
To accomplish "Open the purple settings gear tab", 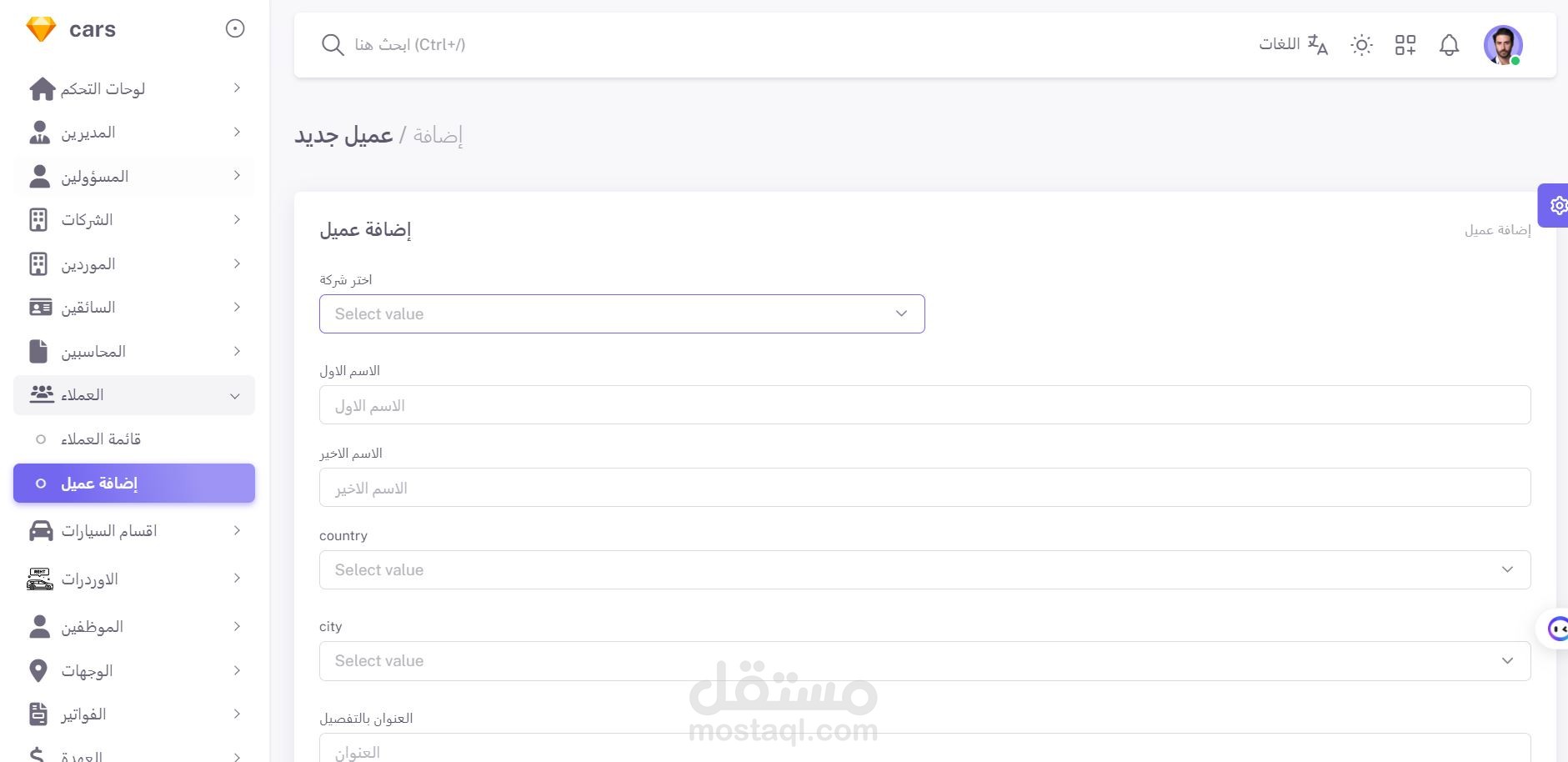I will [1555, 205].
